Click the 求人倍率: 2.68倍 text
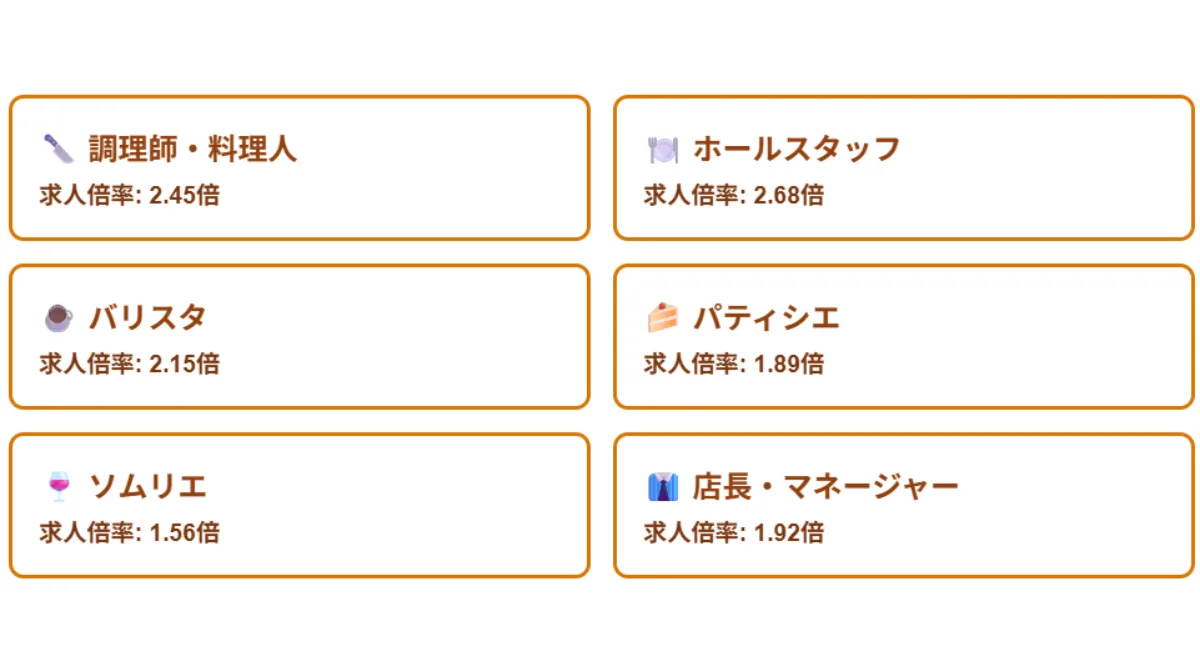1200x672 pixels. point(734,195)
